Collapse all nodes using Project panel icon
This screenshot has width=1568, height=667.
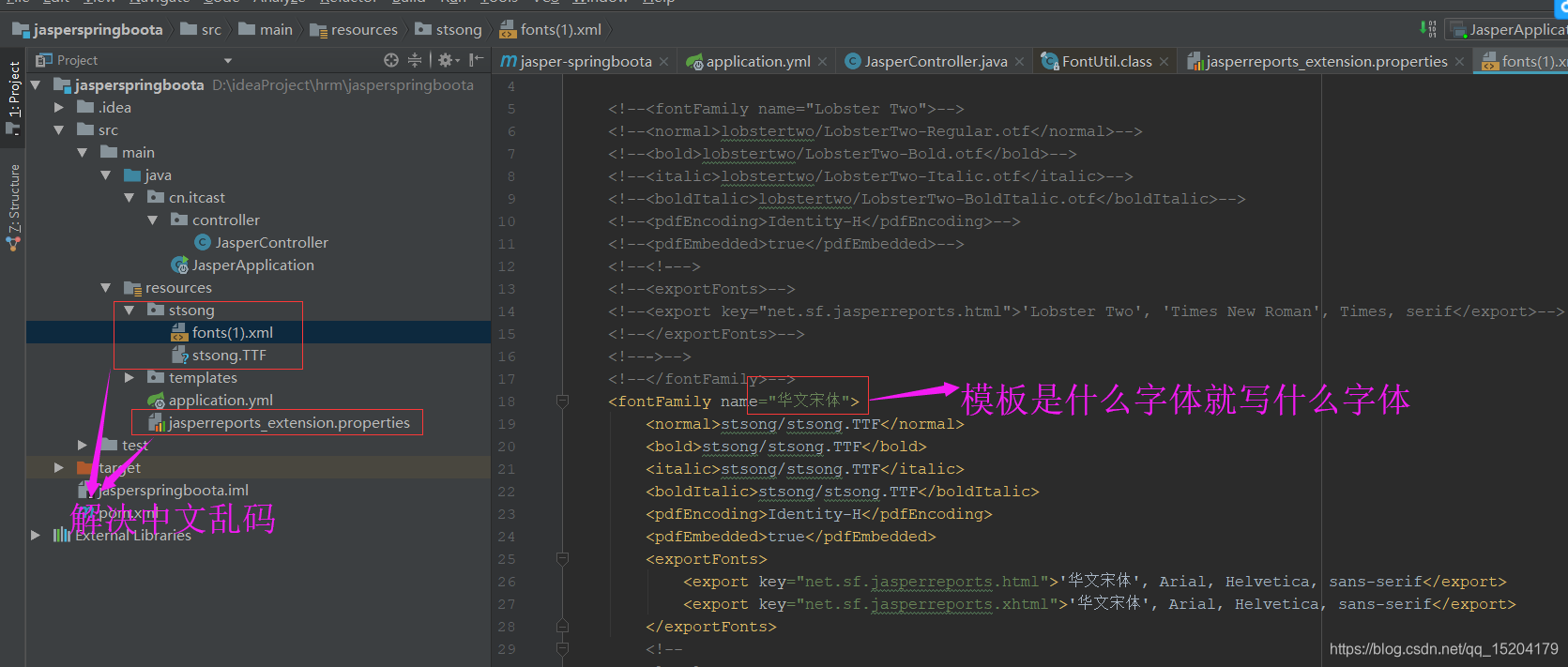point(415,60)
